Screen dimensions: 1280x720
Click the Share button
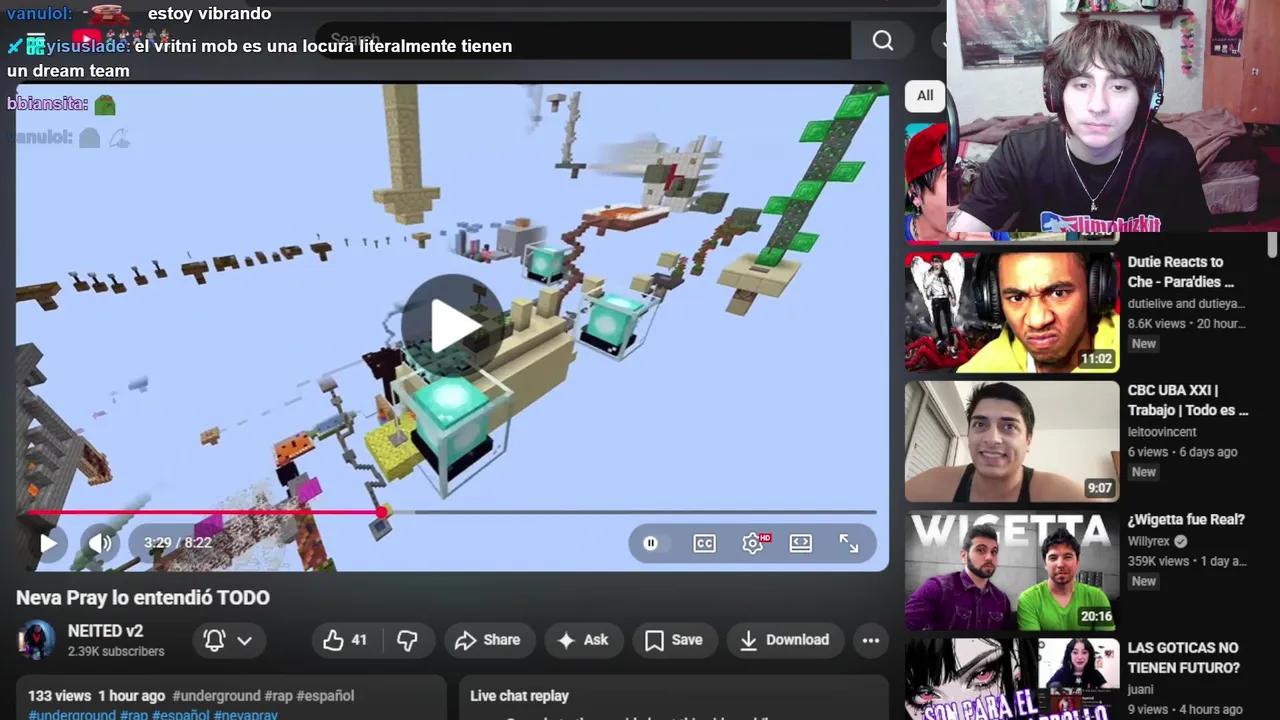click(488, 640)
